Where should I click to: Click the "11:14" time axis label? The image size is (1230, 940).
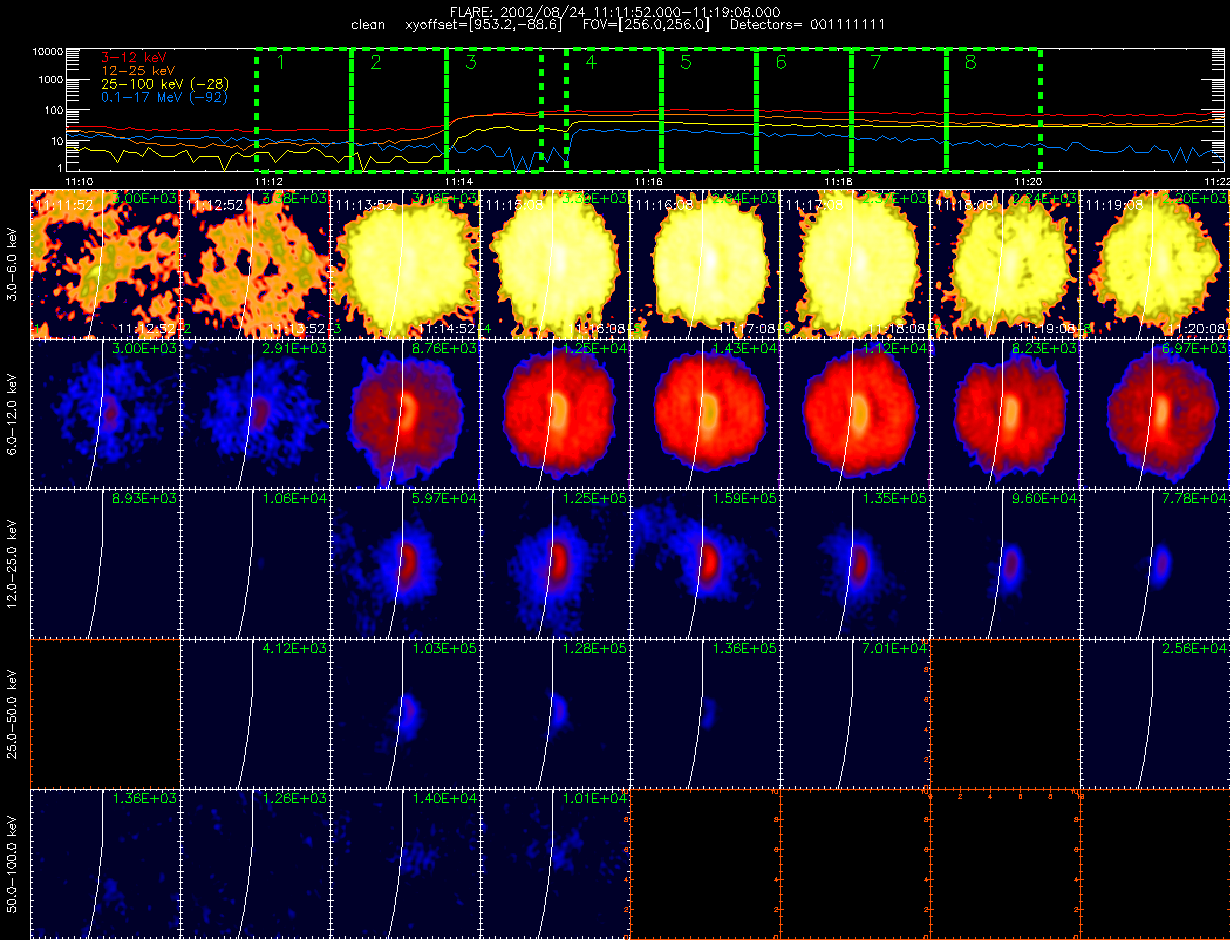459,180
